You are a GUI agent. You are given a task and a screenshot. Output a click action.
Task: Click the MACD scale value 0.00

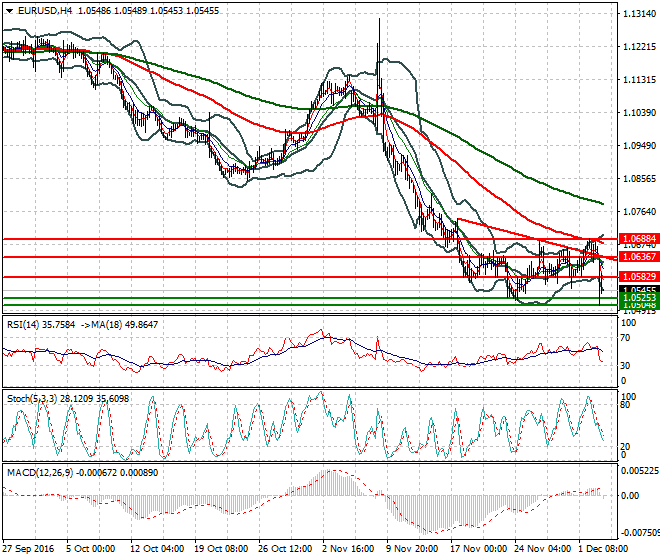tap(630, 496)
